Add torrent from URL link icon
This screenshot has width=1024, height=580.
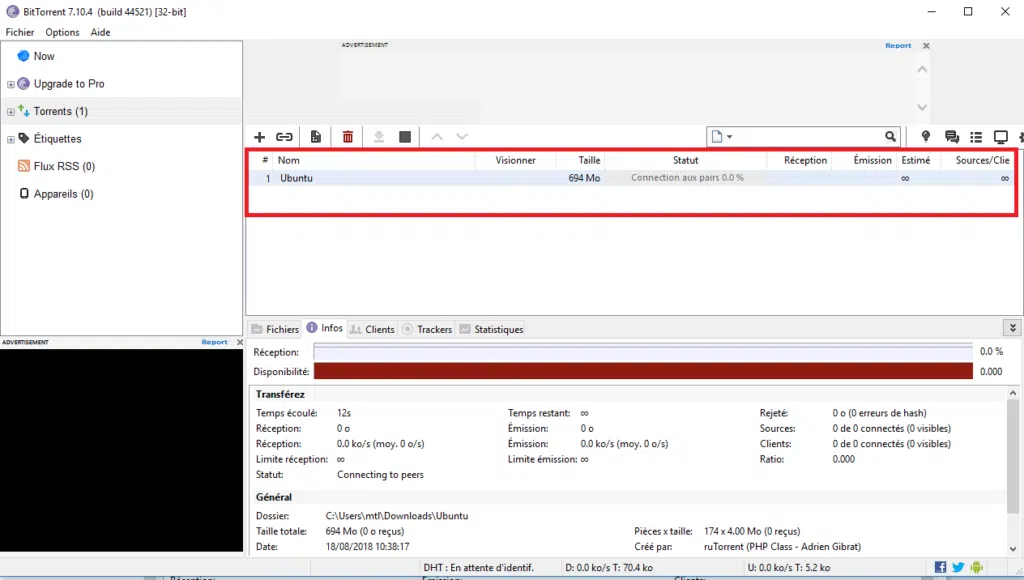[284, 137]
